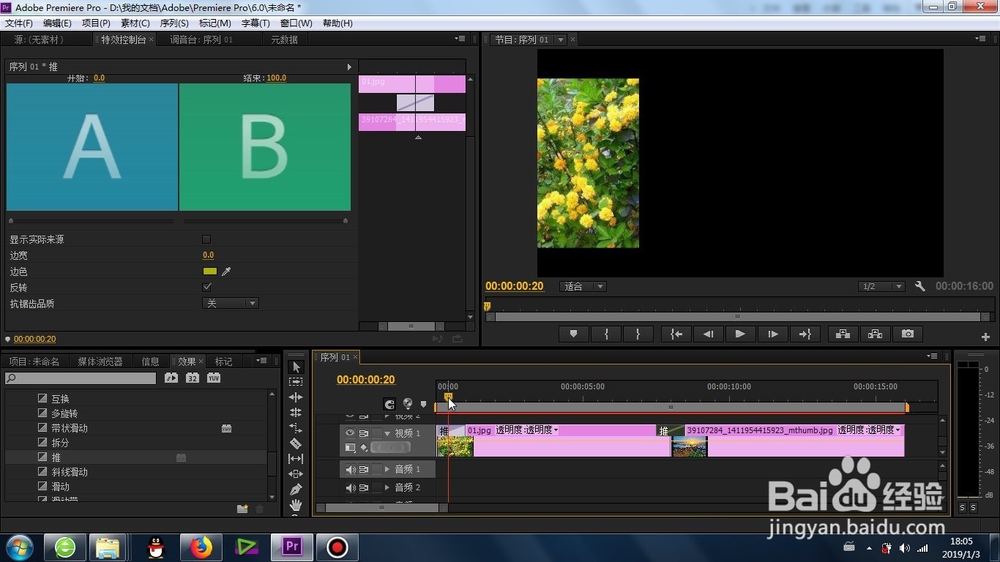Open 01.jpg clip opacity dropdown

[527, 430]
